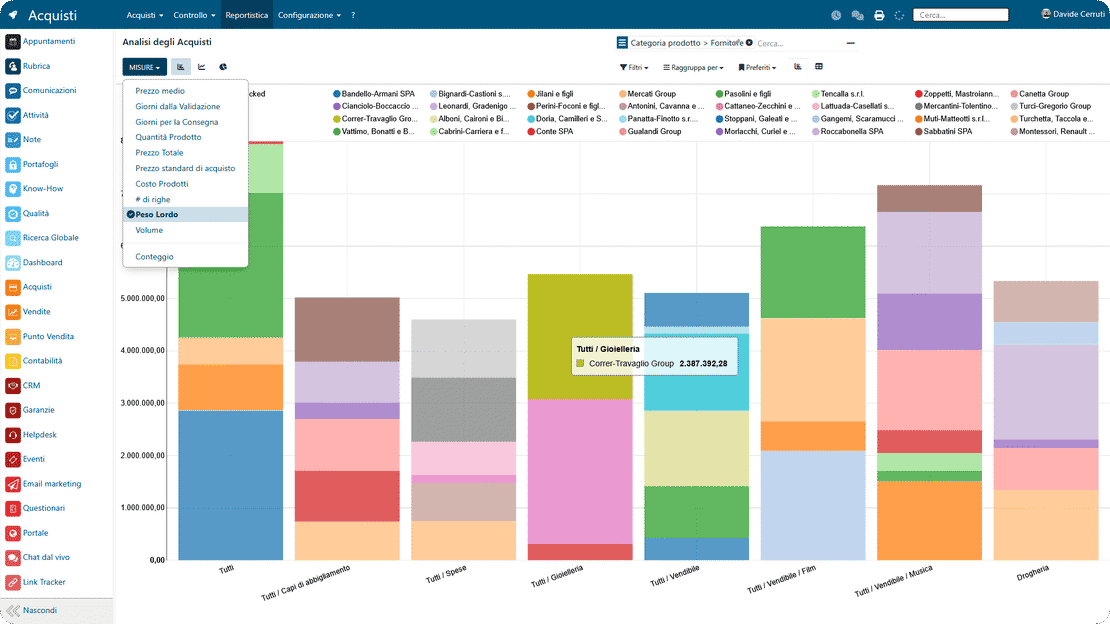Switch to pivot table view icon
Viewport: 1110px width, 624px height.
[x=819, y=67]
